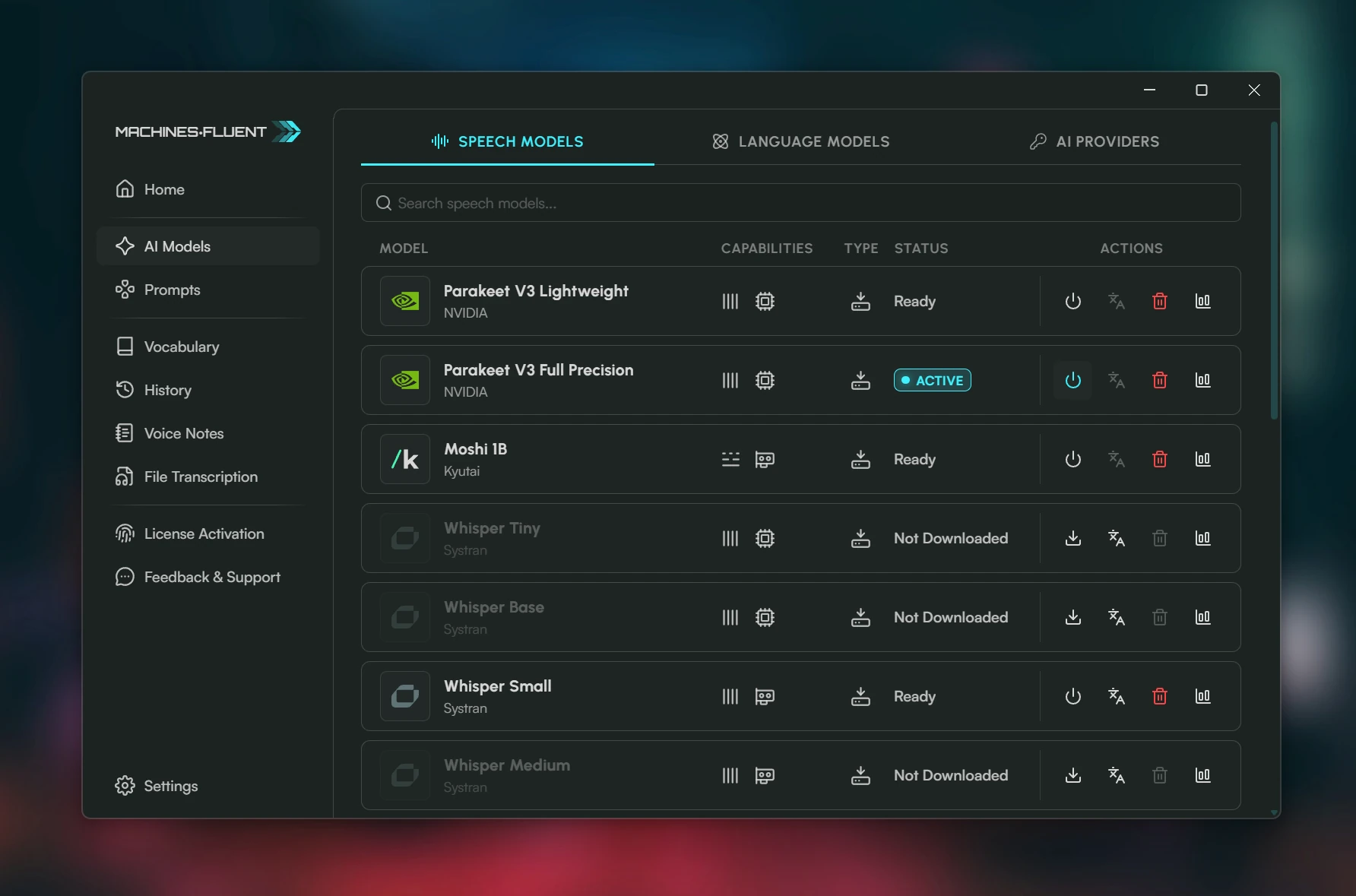Viewport: 1356px width, 896px height.
Task: Click Kyutai logo of Moshi 1B
Action: point(405,459)
